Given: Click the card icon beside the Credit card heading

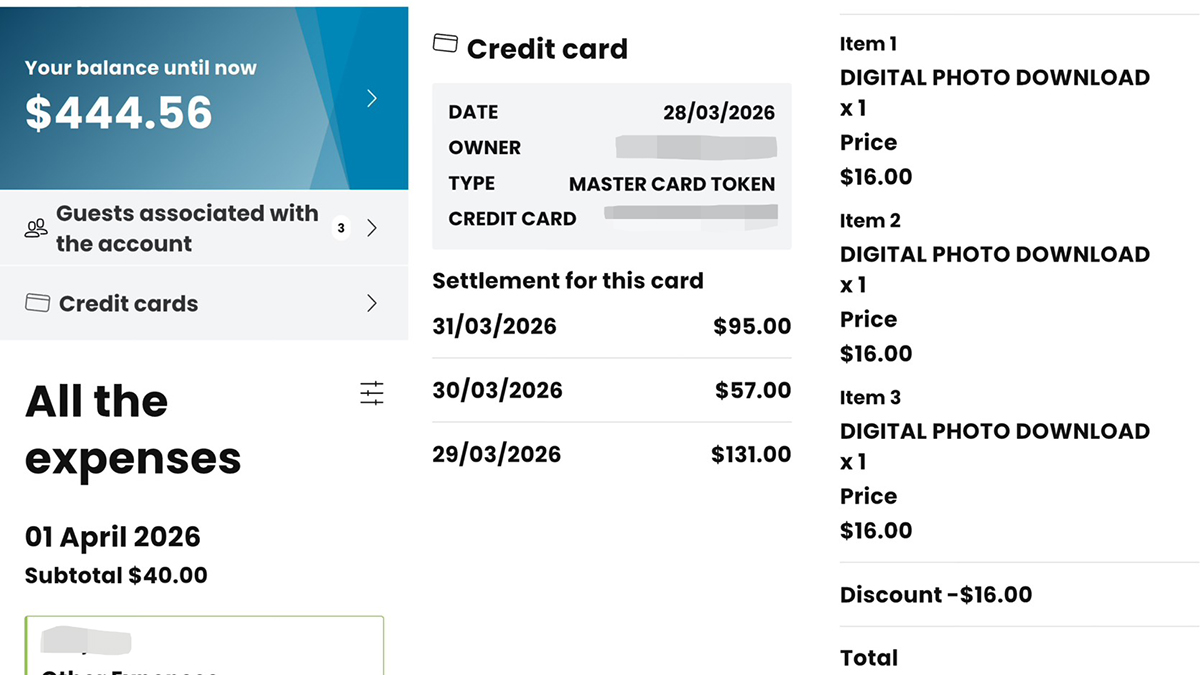Looking at the screenshot, I should pyautogui.click(x=445, y=44).
